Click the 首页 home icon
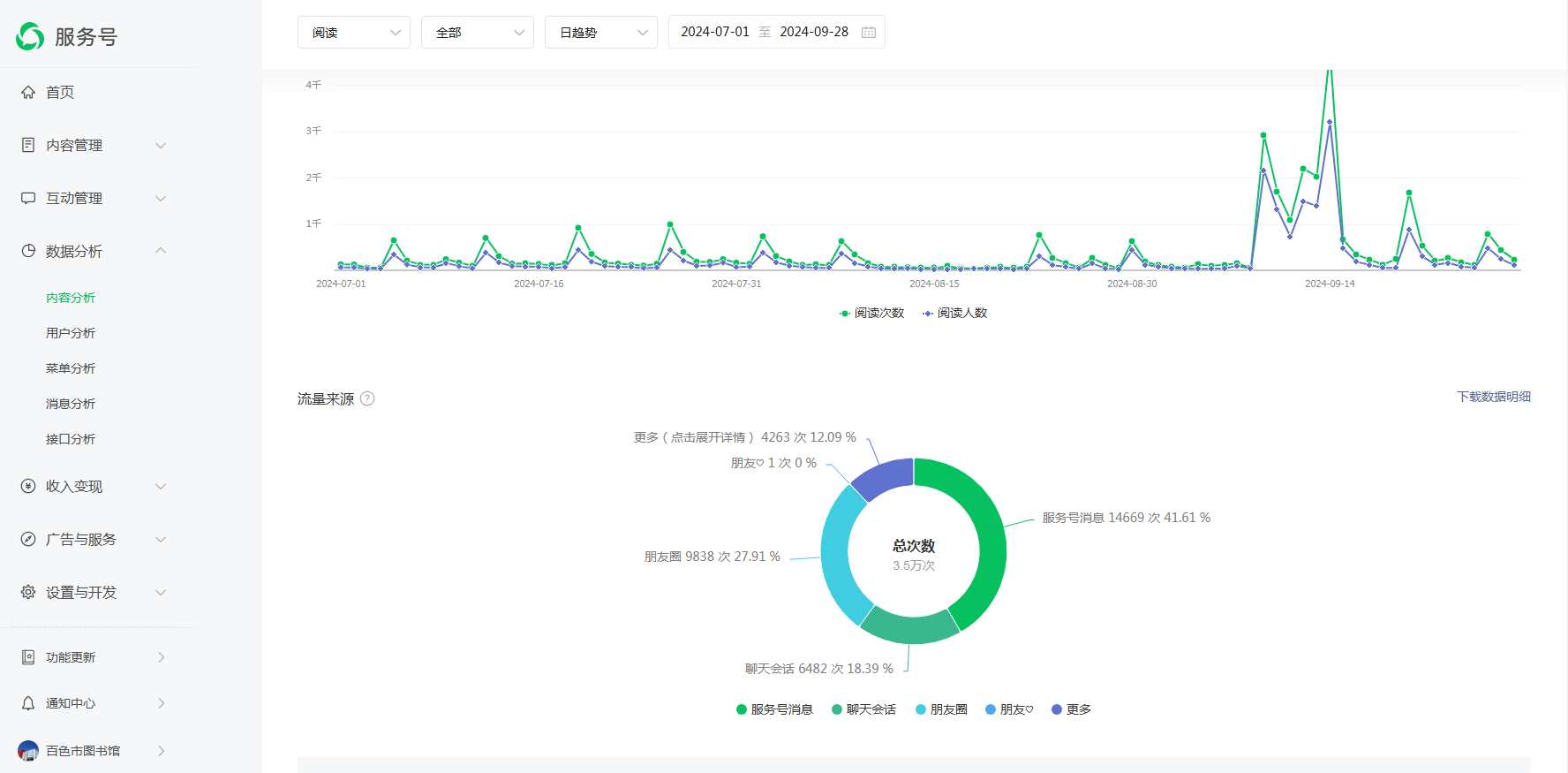 [28, 92]
